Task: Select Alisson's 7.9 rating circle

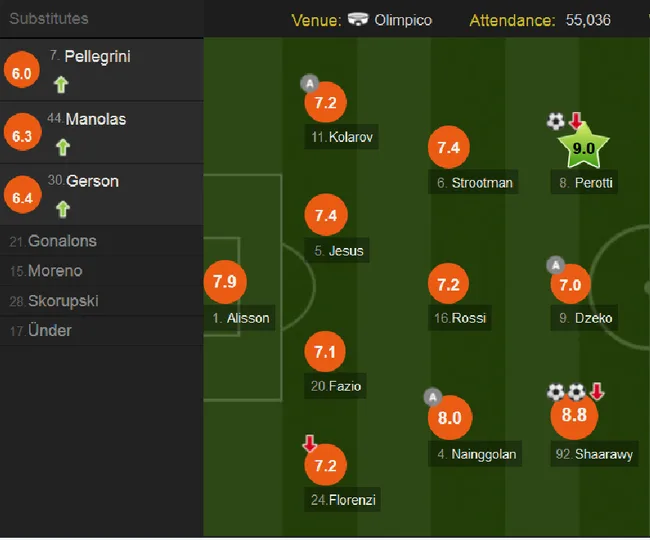Action: pyautogui.click(x=225, y=282)
